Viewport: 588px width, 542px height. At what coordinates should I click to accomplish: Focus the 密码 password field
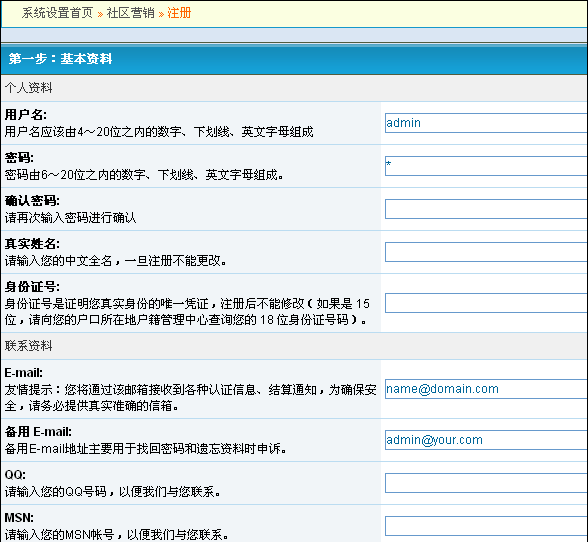486,166
